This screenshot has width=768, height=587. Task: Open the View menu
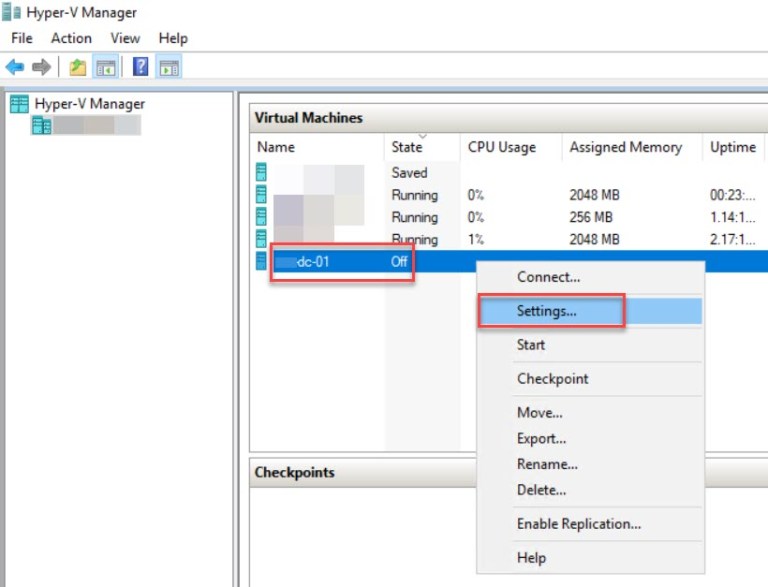coord(125,38)
